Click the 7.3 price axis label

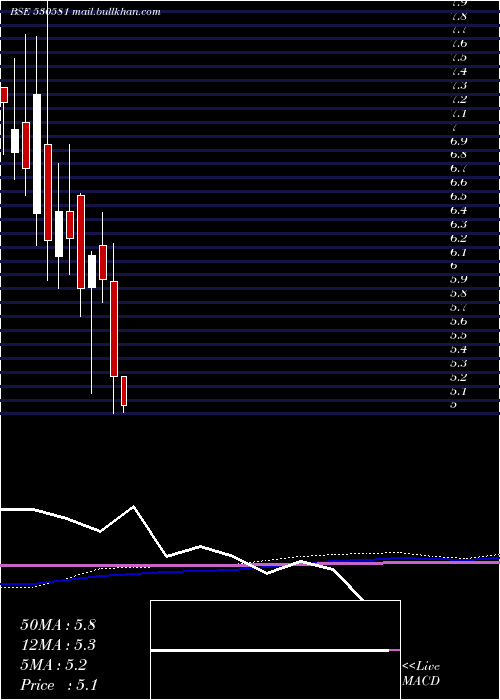click(x=459, y=85)
